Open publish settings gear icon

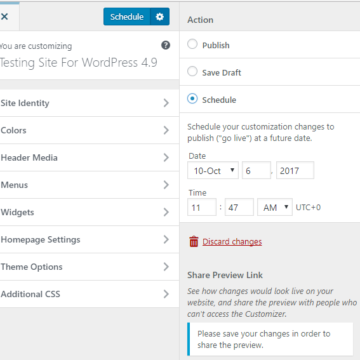160,17
